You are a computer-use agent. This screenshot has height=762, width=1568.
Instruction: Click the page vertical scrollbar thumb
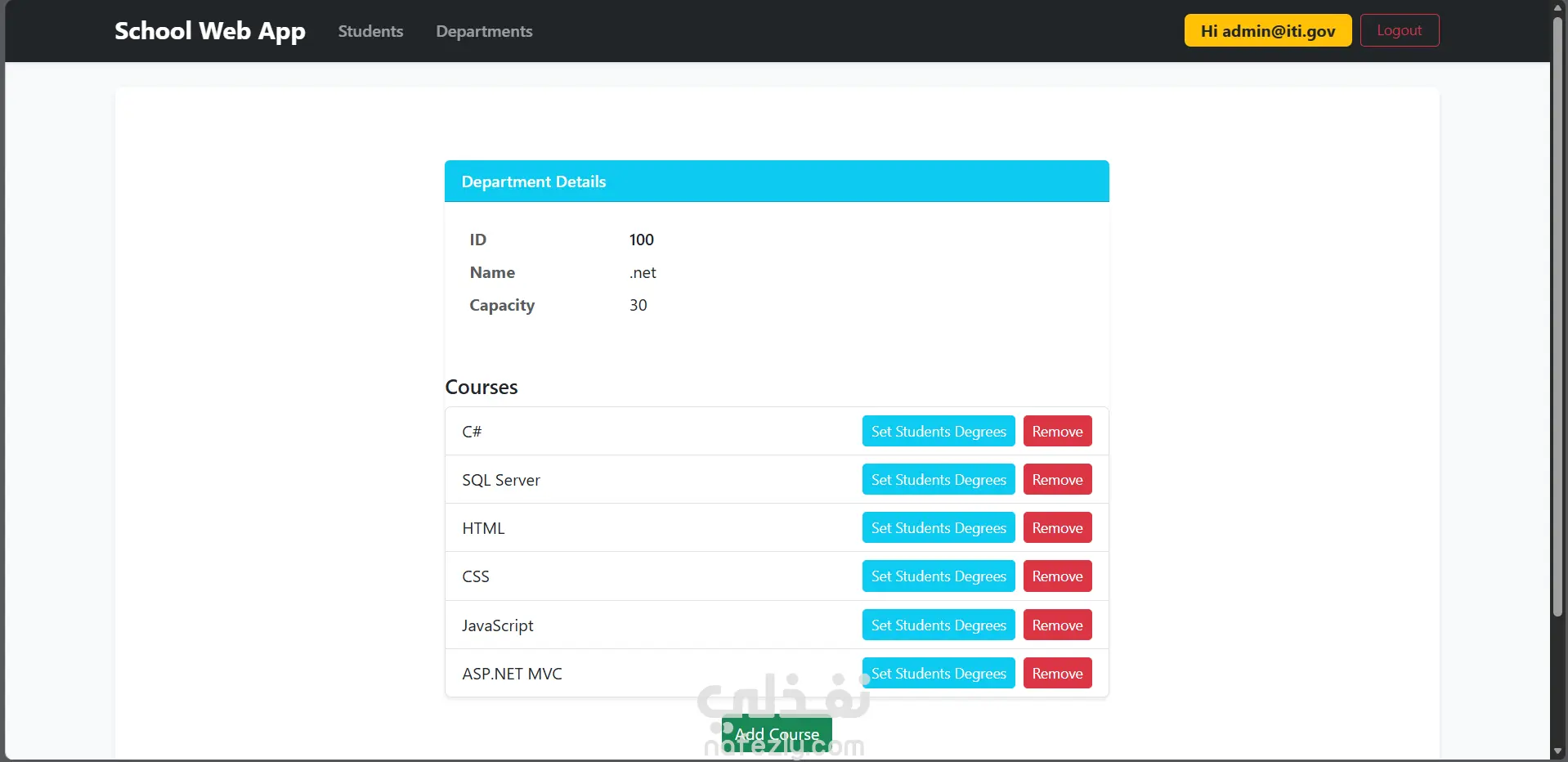click(x=1558, y=316)
